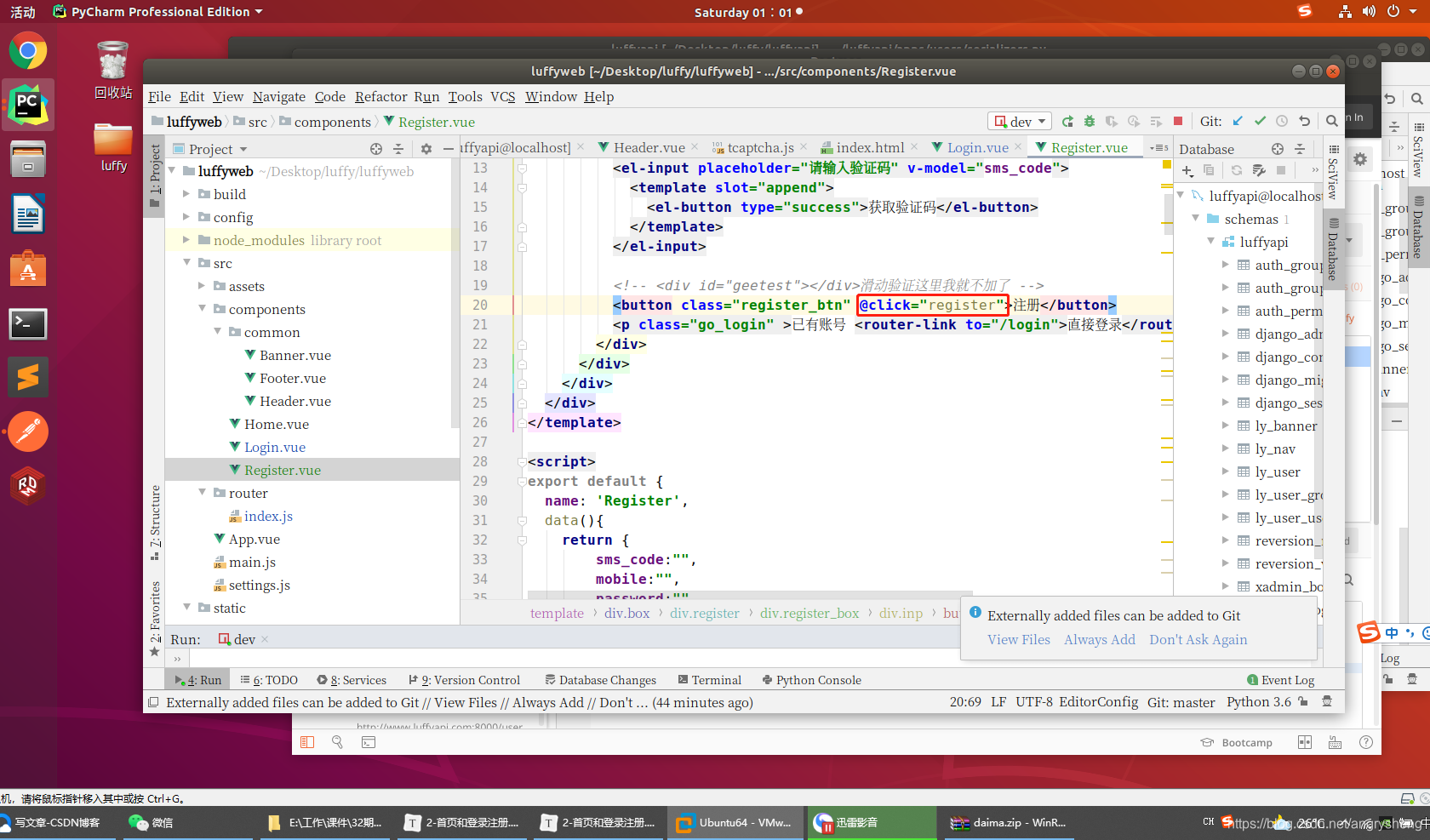Open the luffy desktop folder

[113, 147]
